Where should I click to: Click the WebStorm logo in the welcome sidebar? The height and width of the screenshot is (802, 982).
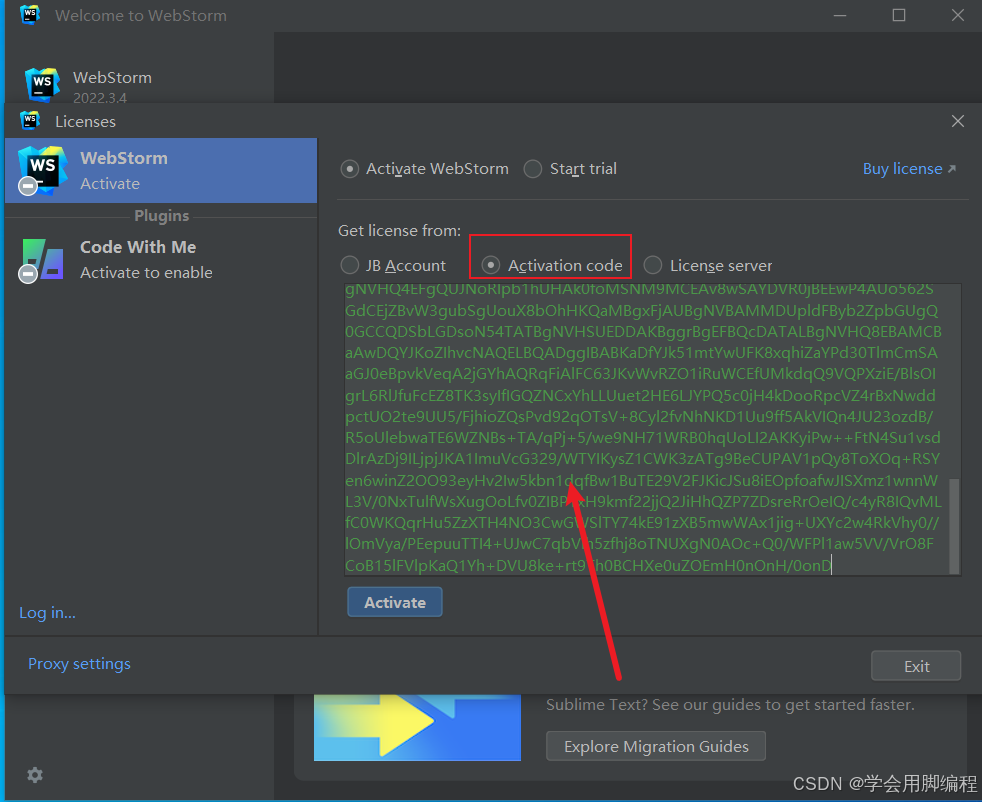pyautogui.click(x=42, y=84)
